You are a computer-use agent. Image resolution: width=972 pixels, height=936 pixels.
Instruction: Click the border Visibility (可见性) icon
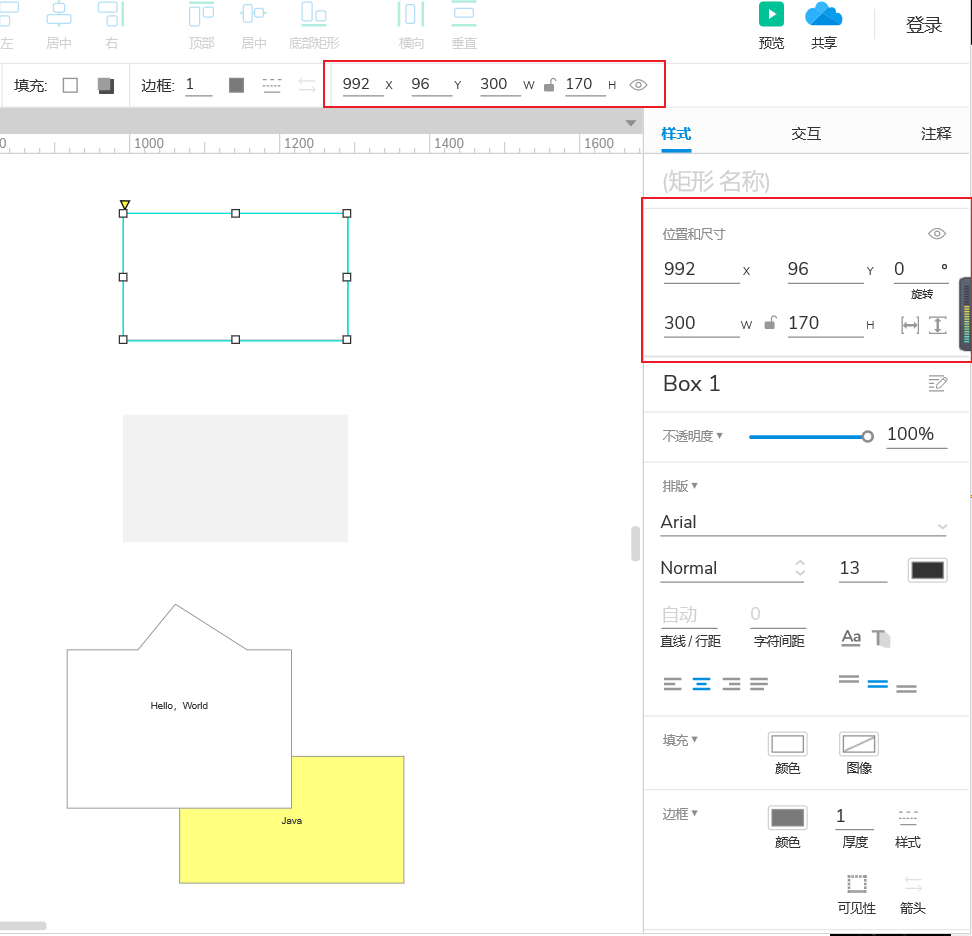[857, 883]
